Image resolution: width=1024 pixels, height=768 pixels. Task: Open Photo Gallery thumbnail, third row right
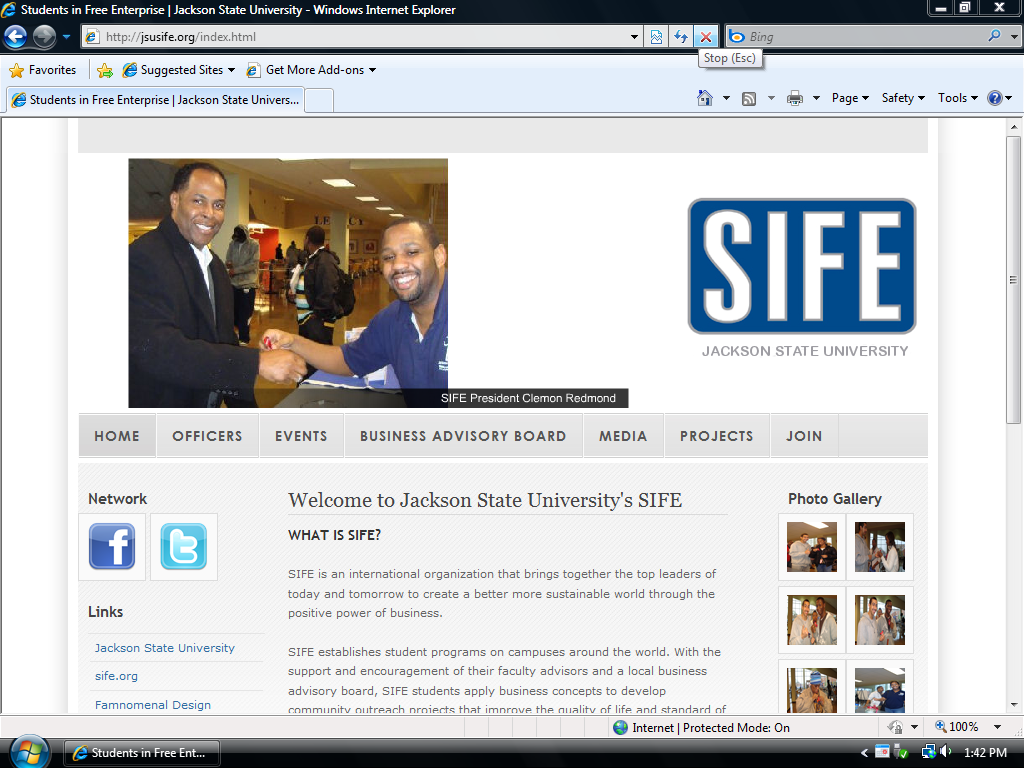pos(880,690)
